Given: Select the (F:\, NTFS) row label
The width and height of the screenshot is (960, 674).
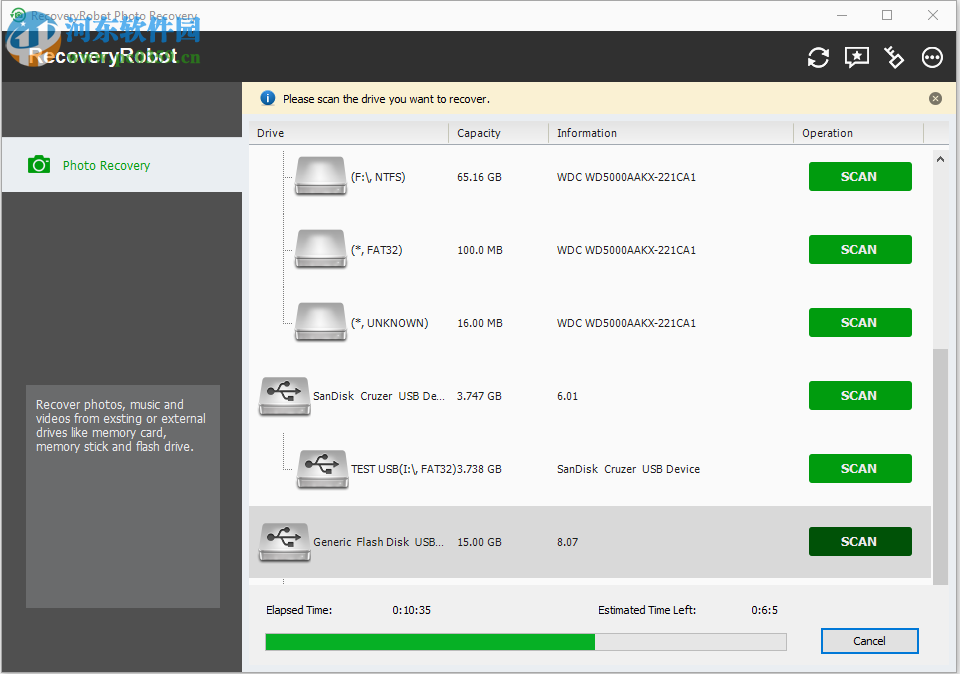Looking at the screenshot, I should (x=378, y=177).
